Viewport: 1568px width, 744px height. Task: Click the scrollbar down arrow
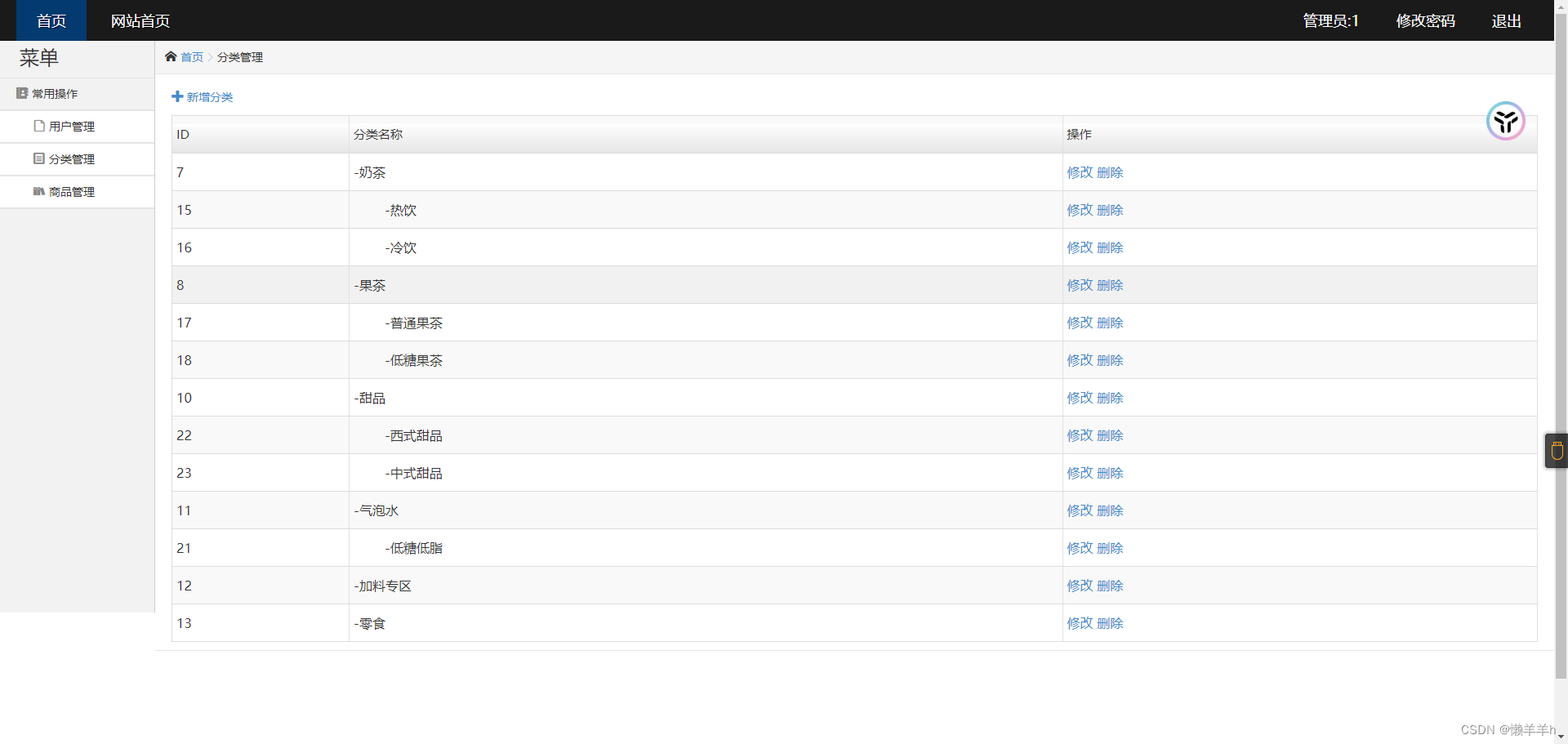click(x=1561, y=737)
